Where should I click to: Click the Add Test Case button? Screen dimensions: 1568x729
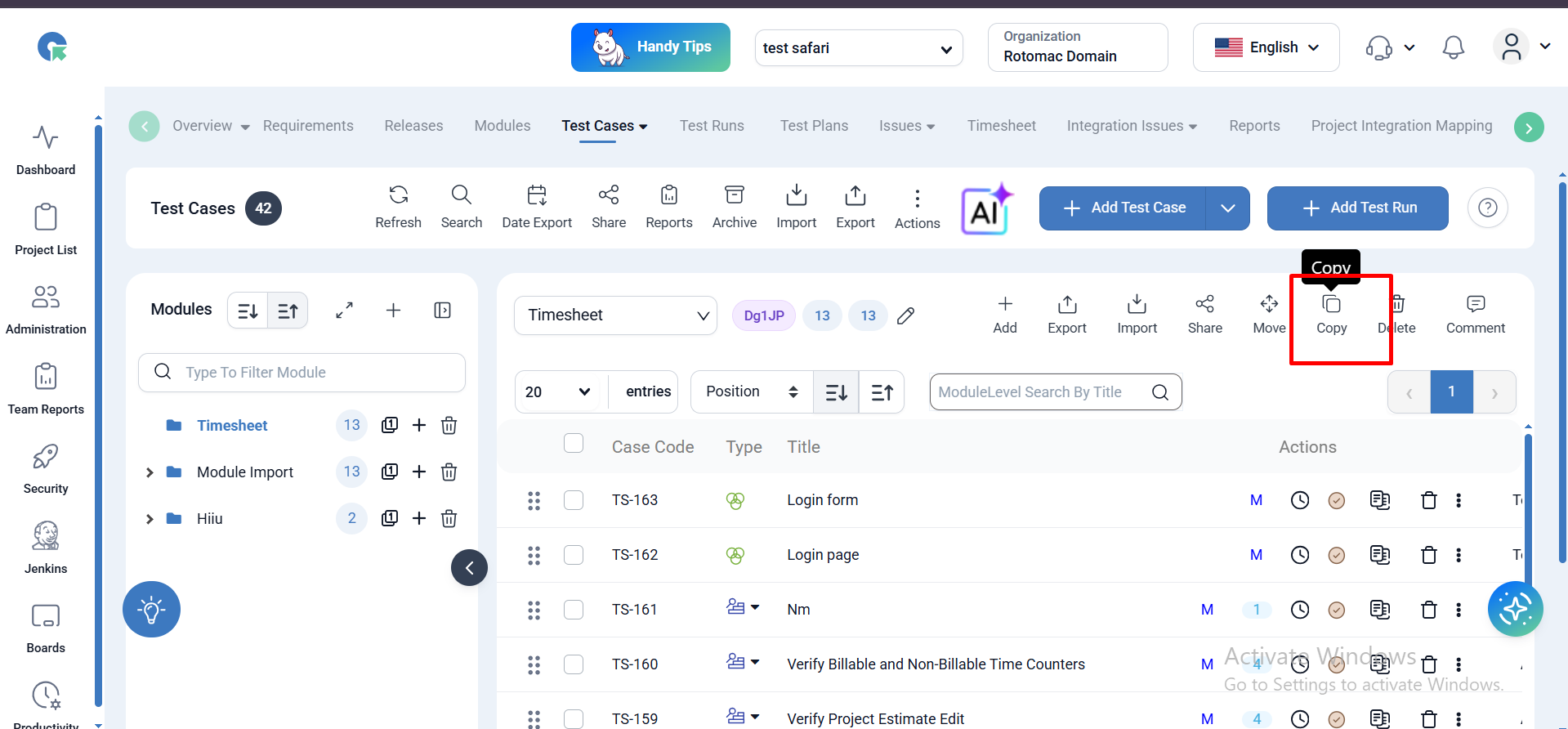1124,208
